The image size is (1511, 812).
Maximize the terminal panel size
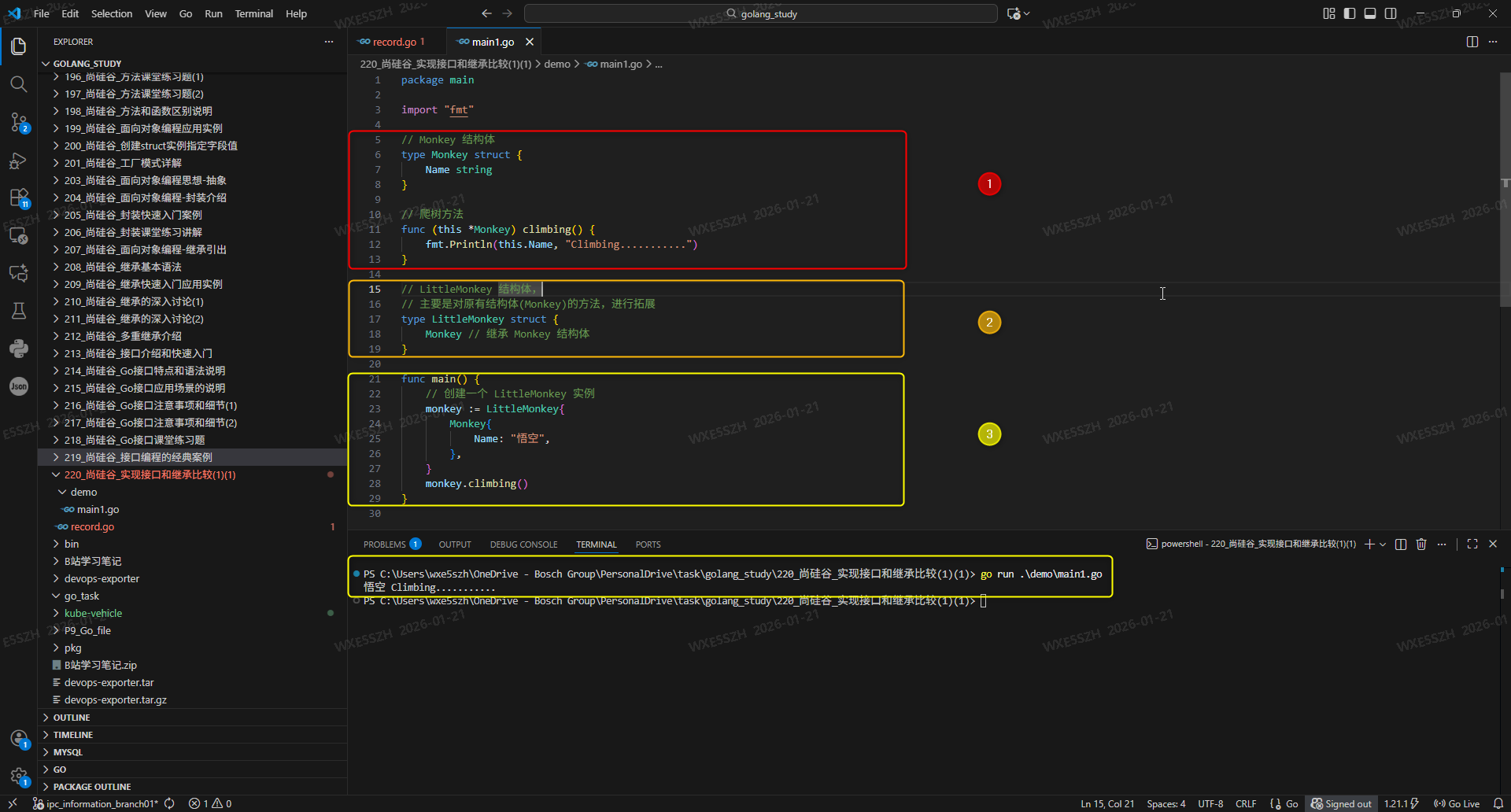coord(1472,544)
